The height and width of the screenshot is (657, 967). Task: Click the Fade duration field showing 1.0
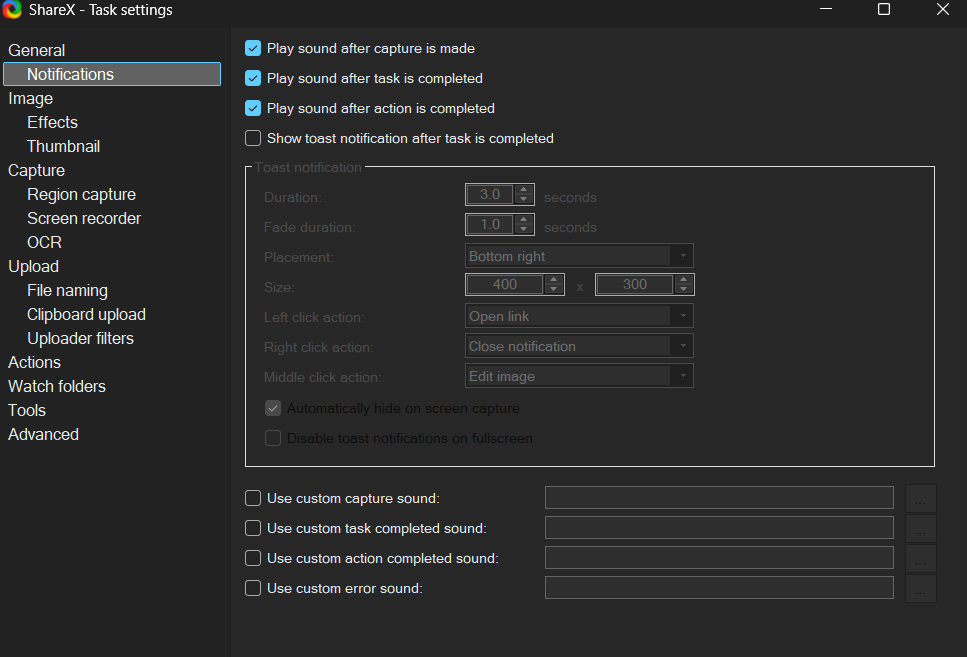490,225
